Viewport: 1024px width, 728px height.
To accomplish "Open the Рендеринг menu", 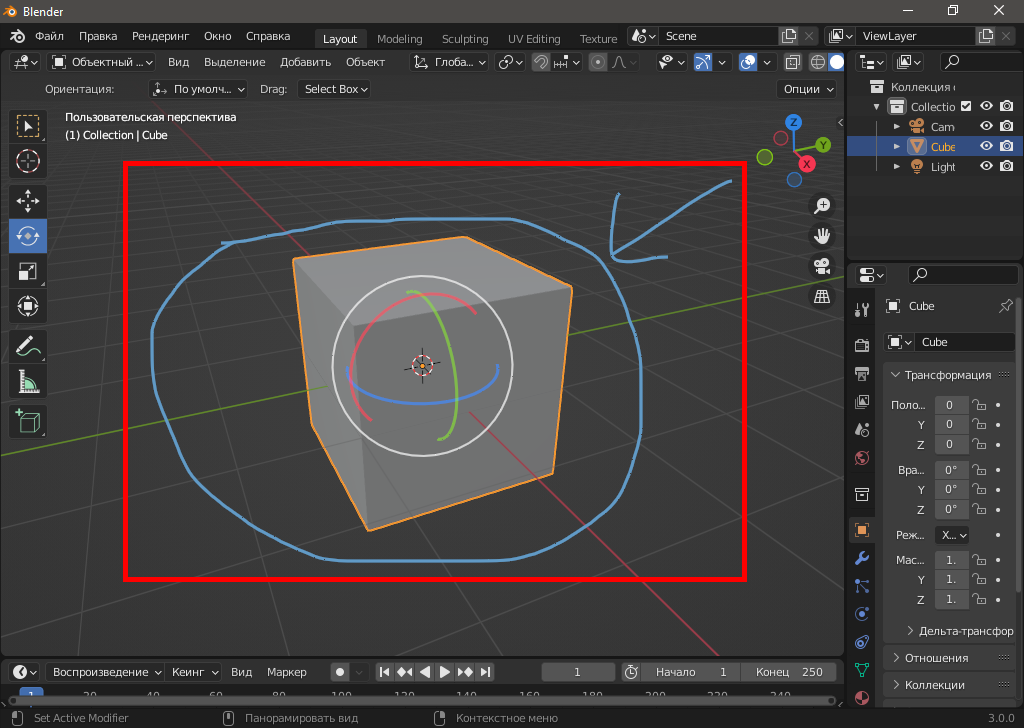I will coord(160,36).
